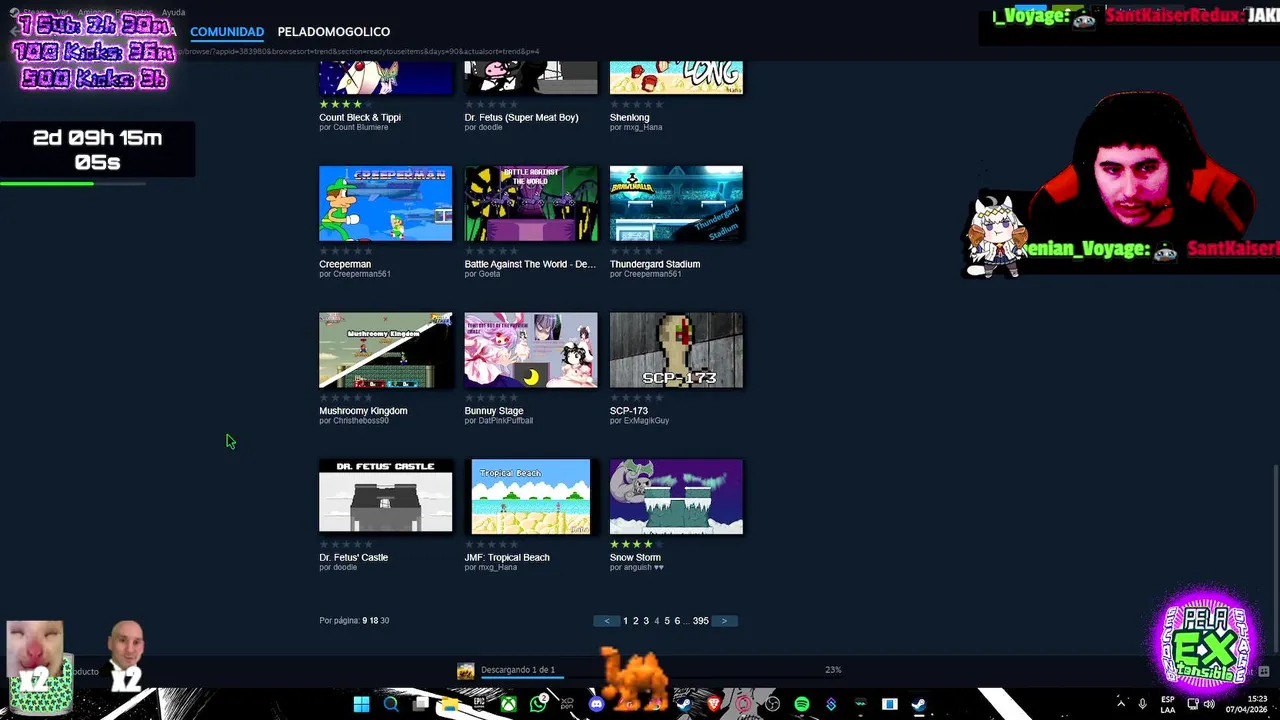Click the JMF: Tropical Beach title link
Screen dimensions: 1280x720
coord(507,557)
